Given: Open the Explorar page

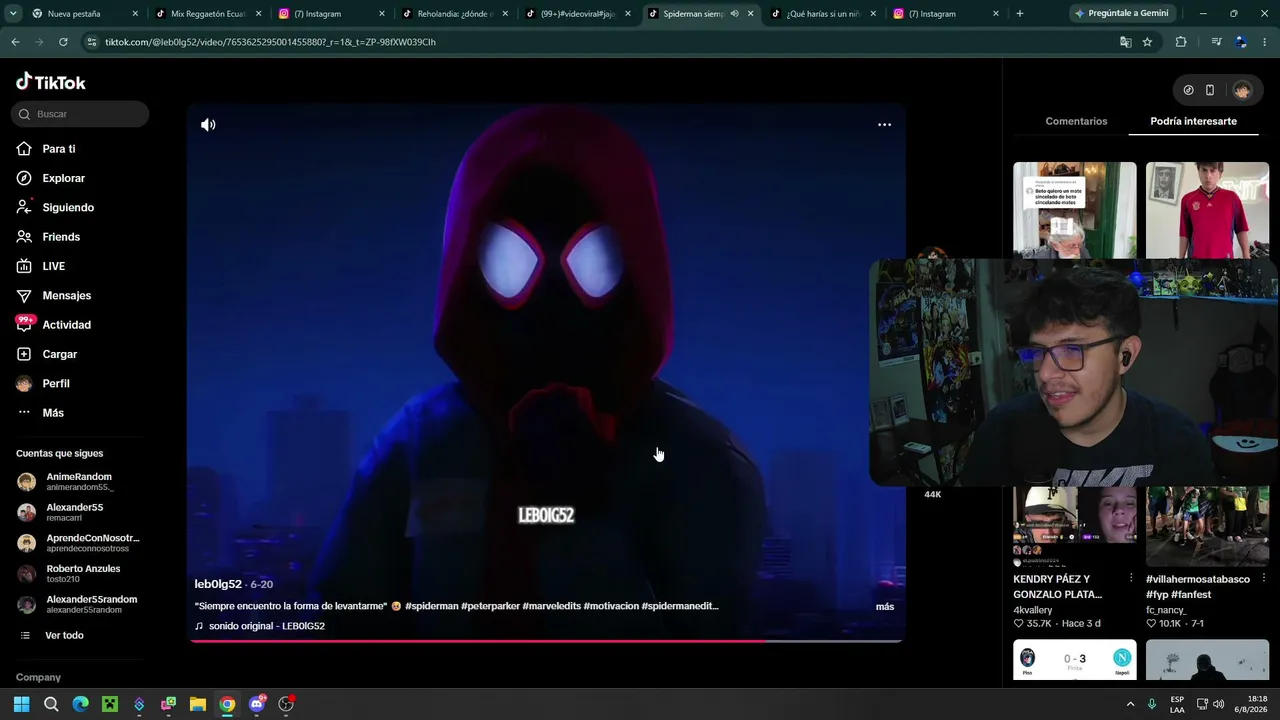Looking at the screenshot, I should (63, 178).
